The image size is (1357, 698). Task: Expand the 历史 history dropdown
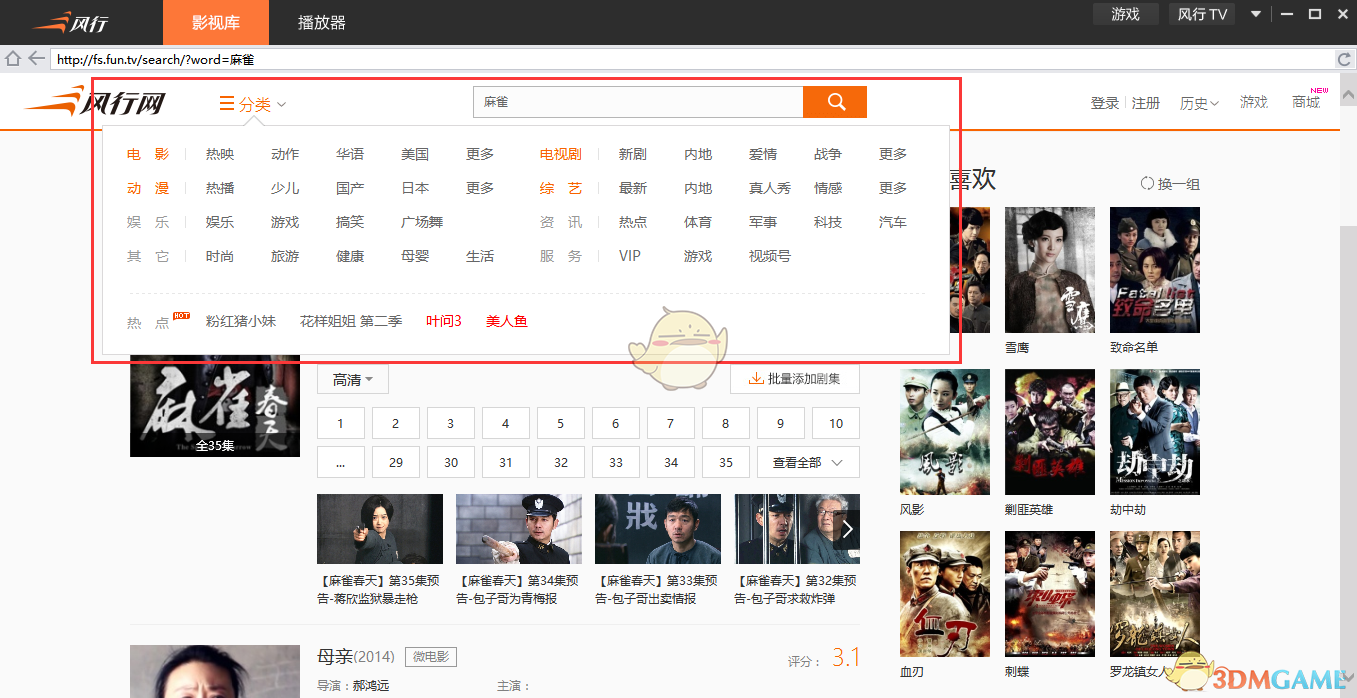(x=1199, y=101)
